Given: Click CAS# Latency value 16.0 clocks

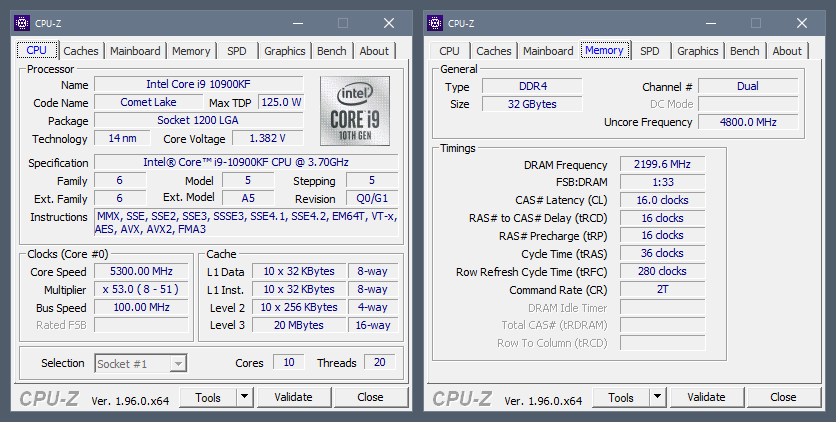Looking at the screenshot, I should point(663,200).
